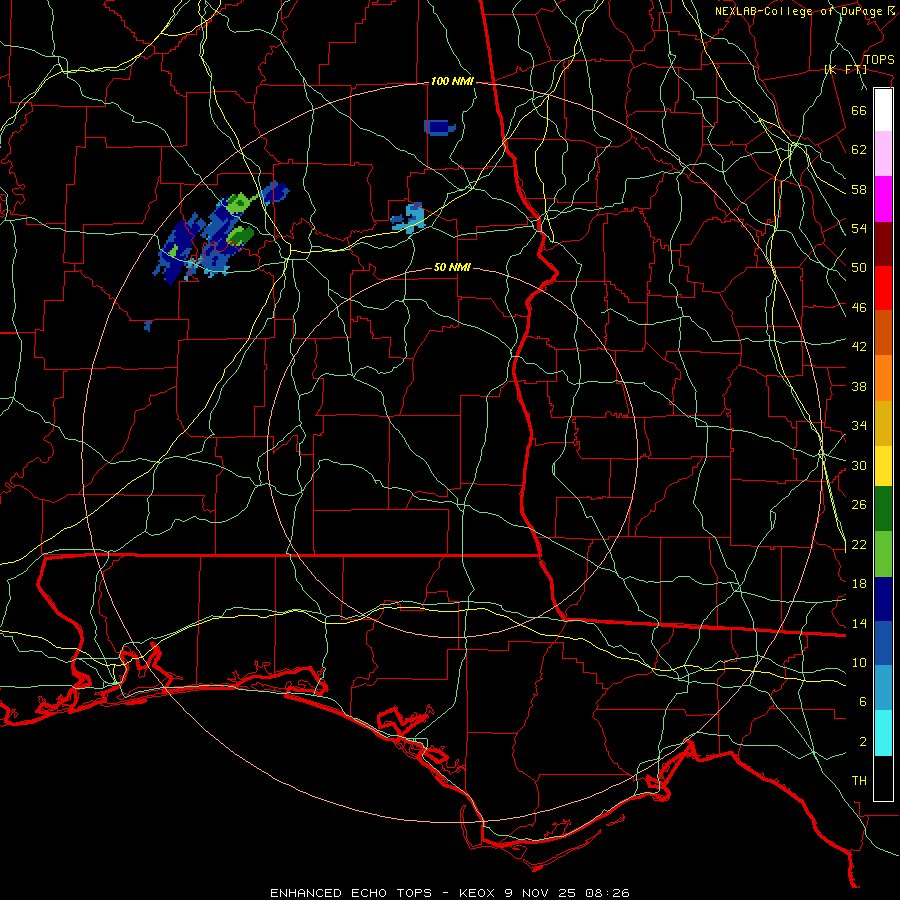Click the 2 legend value
Image resolution: width=900 pixels, height=900 pixels.
[x=863, y=742]
